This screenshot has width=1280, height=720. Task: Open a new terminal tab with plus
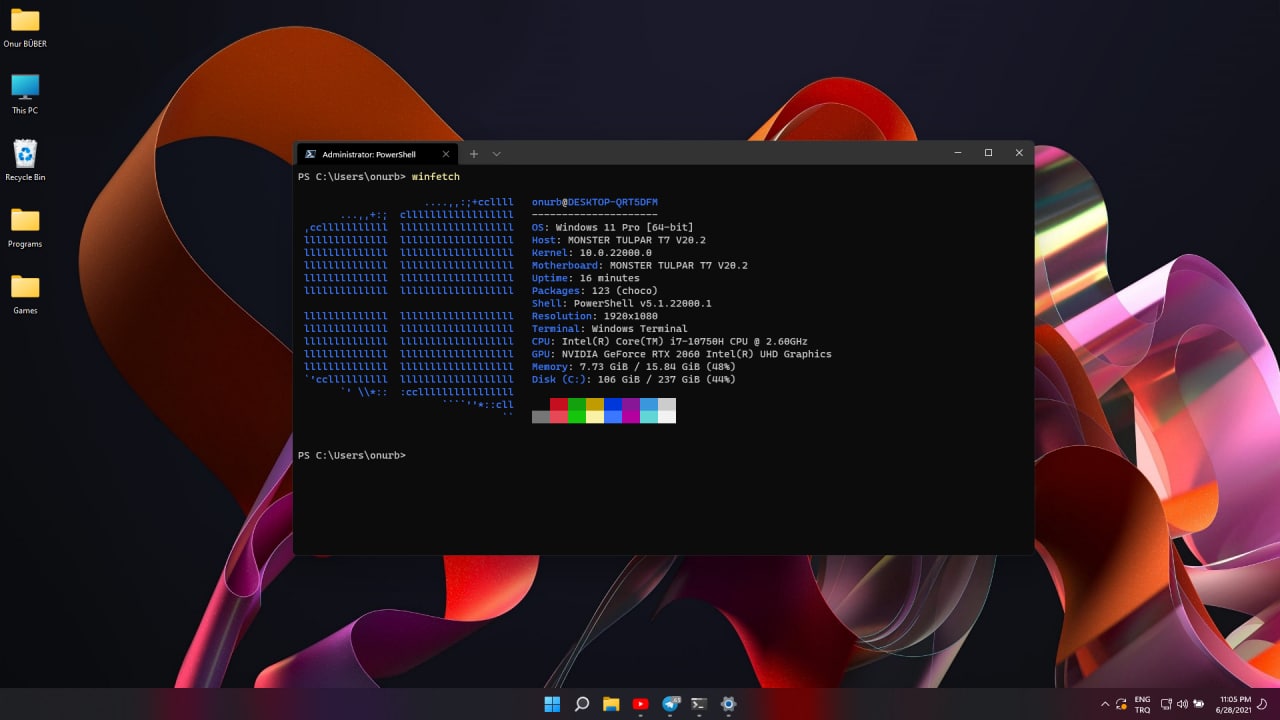tap(474, 154)
